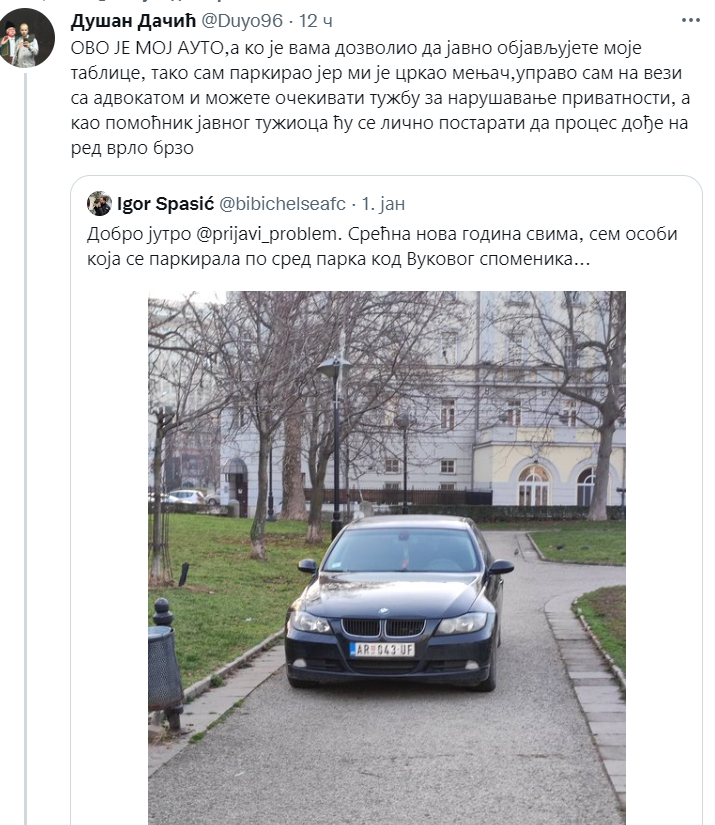This screenshot has width=715, height=825.
Task: Open the tweet's "12 ч" timestamp
Action: [x=318, y=20]
